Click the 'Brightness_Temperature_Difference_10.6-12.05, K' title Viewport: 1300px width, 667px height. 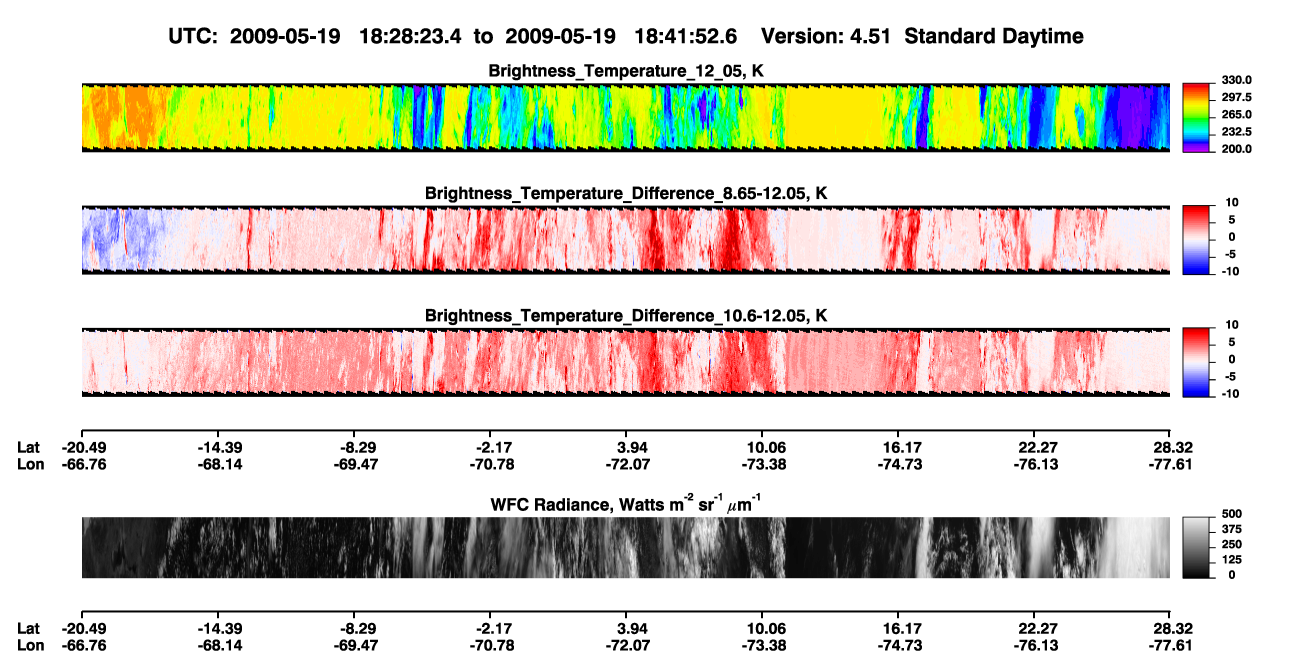coord(626,316)
